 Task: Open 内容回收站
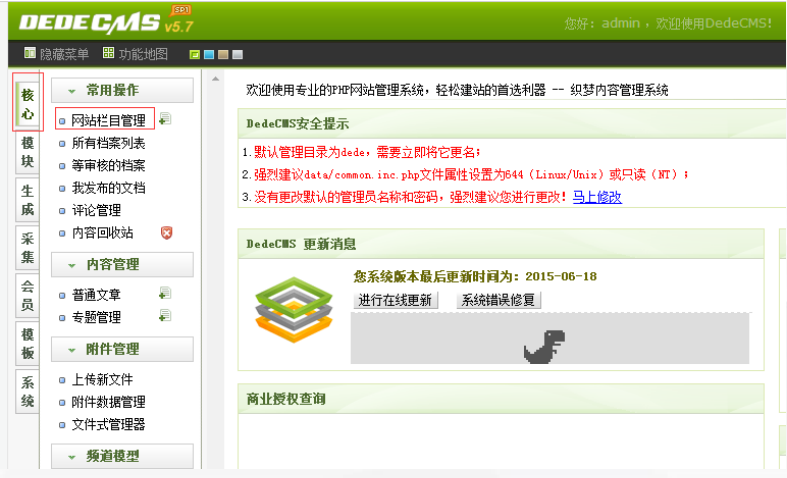(x=102, y=232)
